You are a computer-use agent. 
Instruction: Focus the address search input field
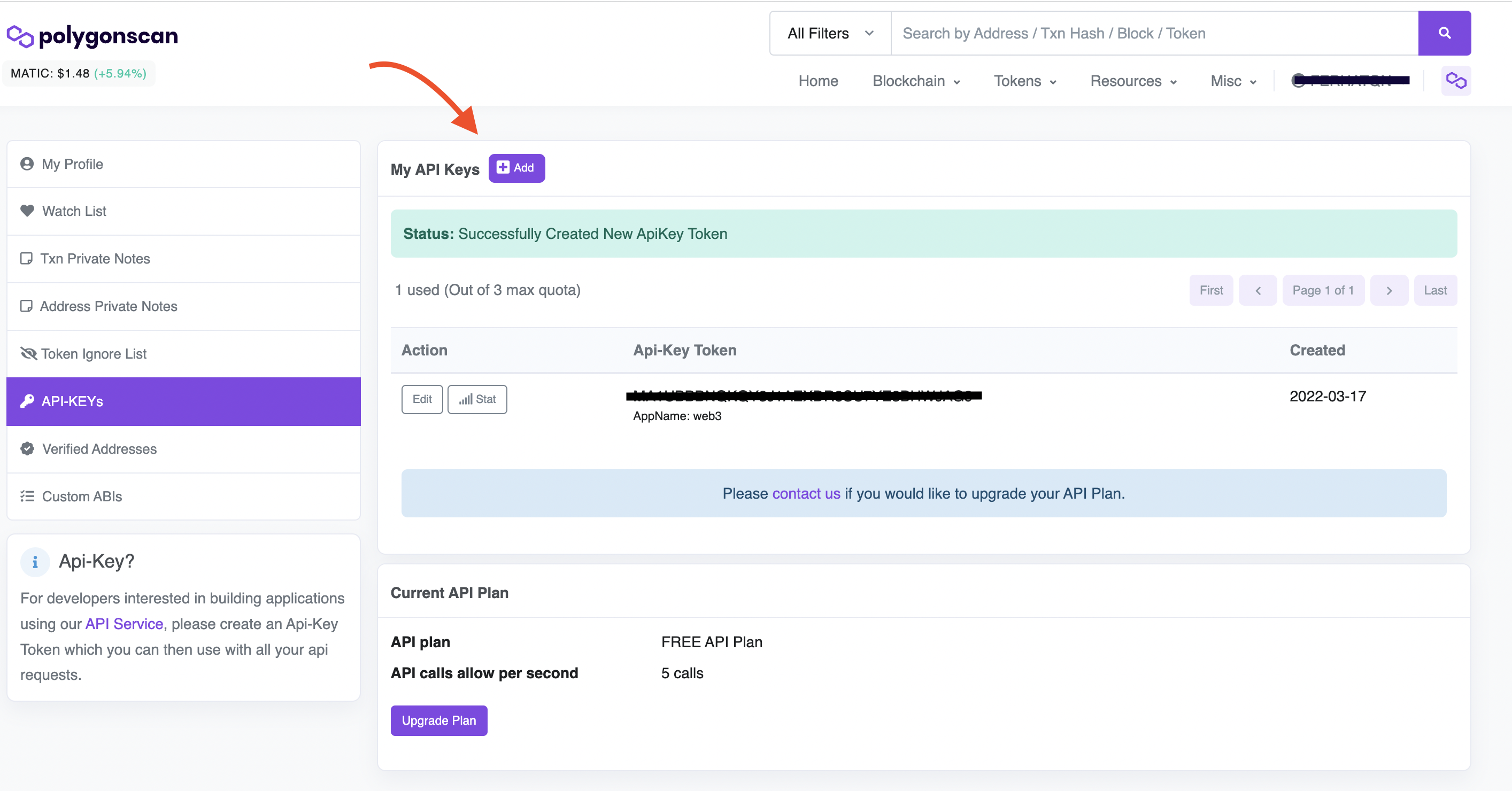1154,34
